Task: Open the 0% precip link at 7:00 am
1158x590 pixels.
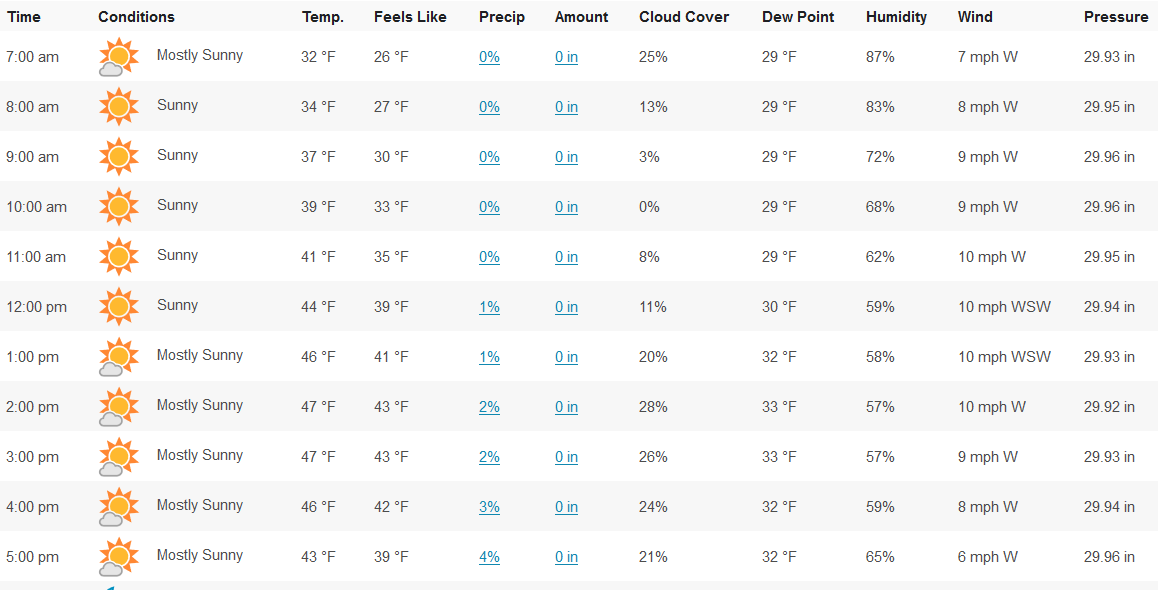Action: [x=489, y=57]
